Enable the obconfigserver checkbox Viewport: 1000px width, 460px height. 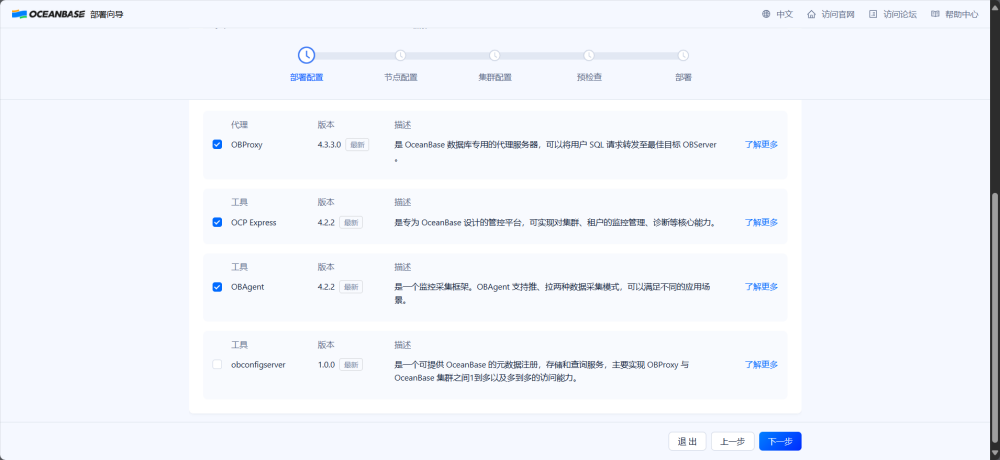pos(217,365)
